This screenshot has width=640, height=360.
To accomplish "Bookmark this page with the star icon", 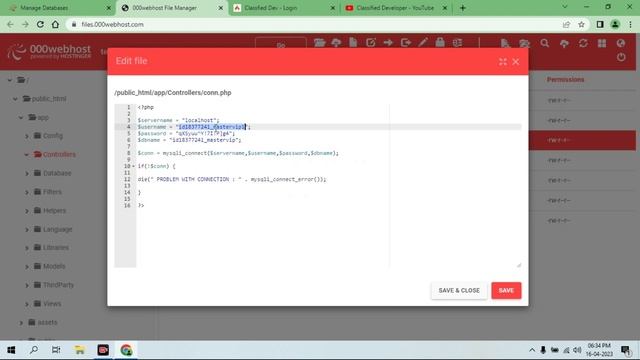I will click(x=582, y=24).
